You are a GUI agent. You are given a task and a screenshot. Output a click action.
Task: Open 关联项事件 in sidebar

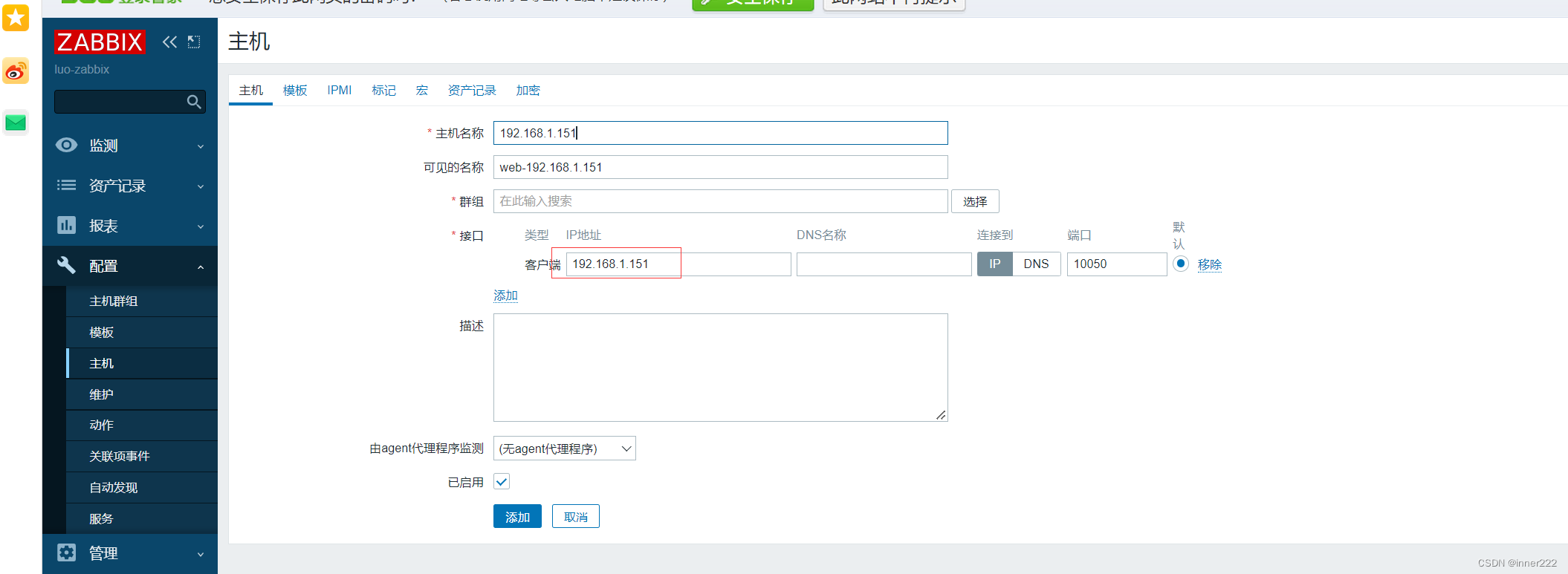pos(142,457)
